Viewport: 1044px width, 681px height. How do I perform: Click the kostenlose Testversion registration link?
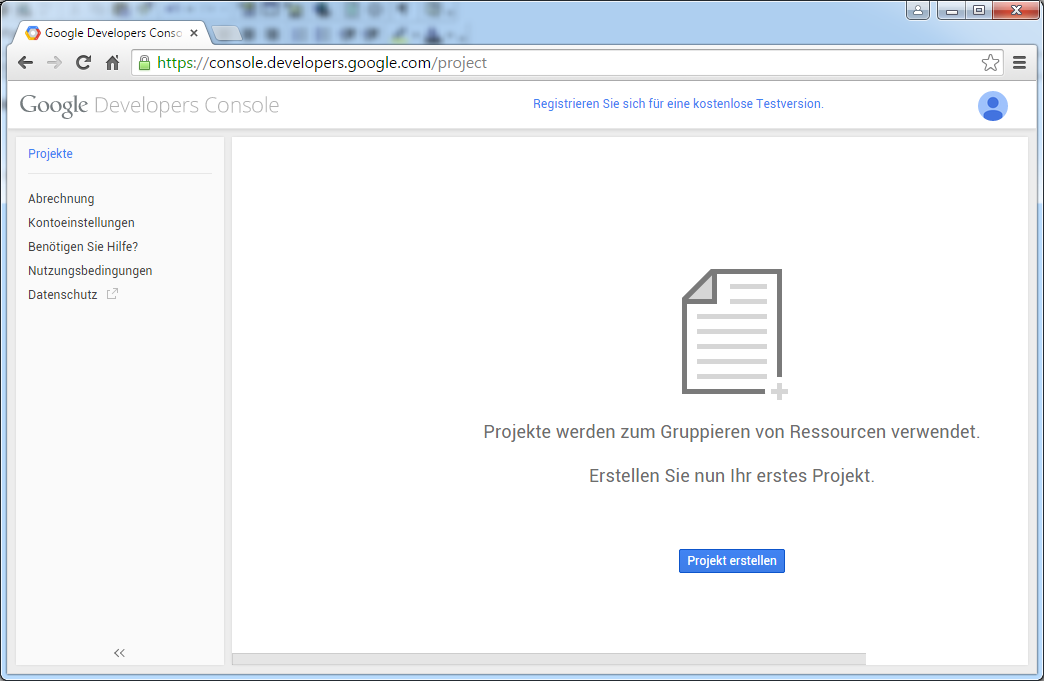pyautogui.click(x=678, y=104)
